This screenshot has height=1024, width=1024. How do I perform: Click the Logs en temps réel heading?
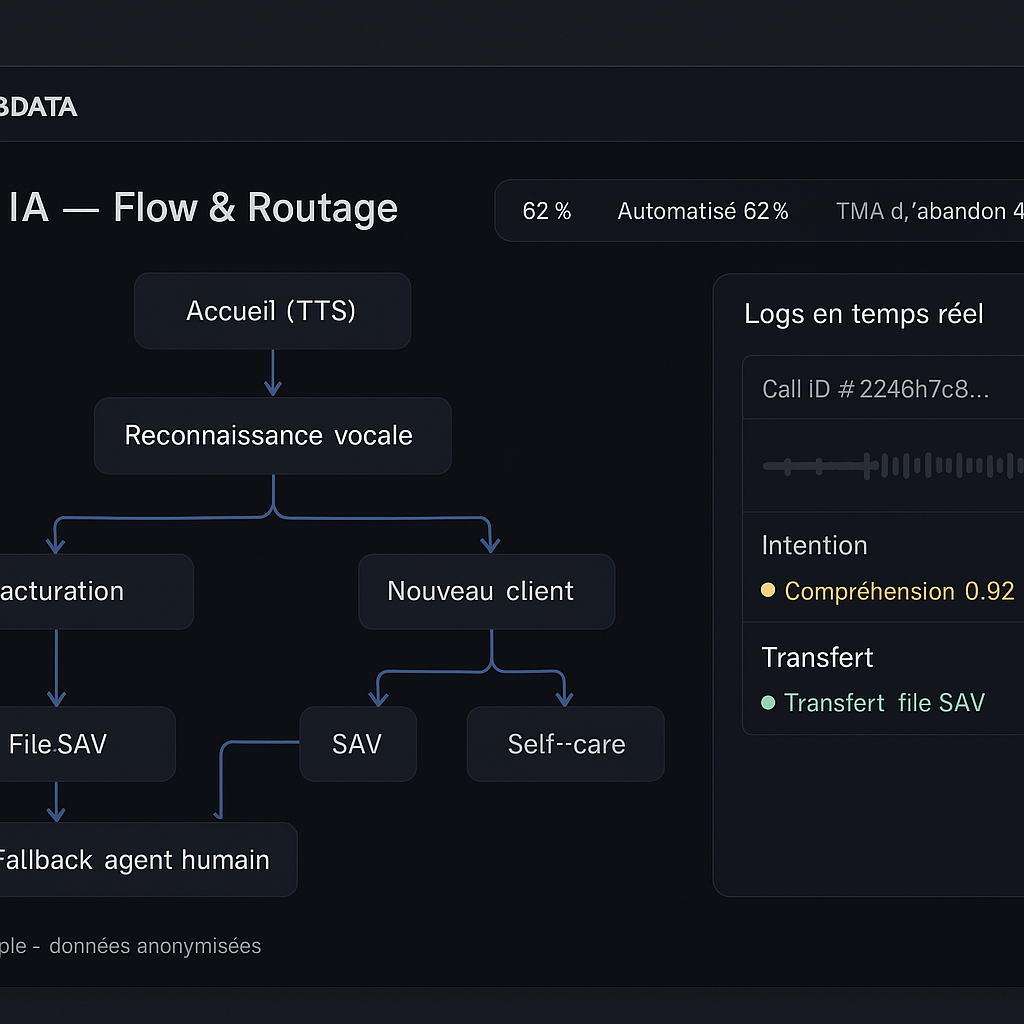(x=864, y=314)
